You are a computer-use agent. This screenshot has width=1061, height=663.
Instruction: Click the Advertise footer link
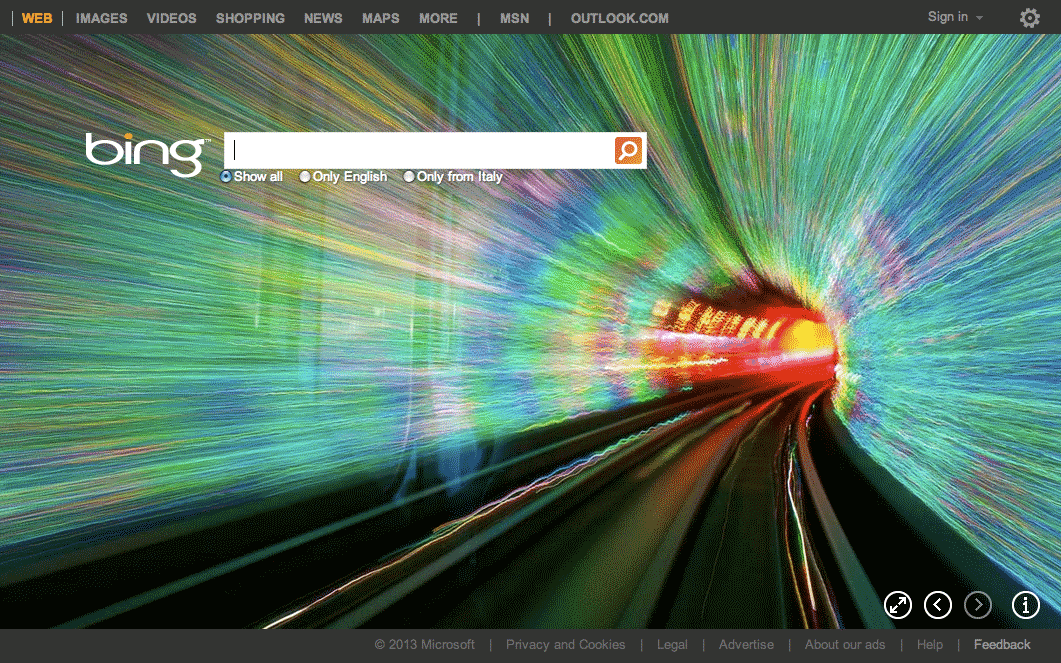tap(746, 645)
